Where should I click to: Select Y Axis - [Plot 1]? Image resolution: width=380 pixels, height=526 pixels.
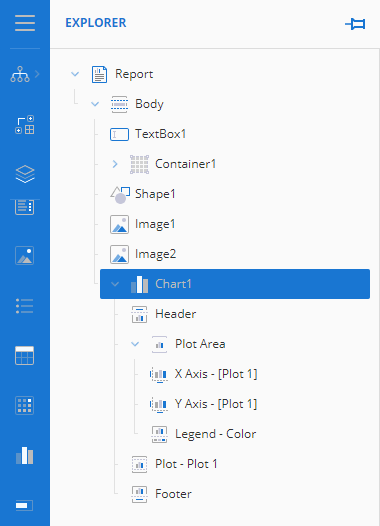pos(216,404)
